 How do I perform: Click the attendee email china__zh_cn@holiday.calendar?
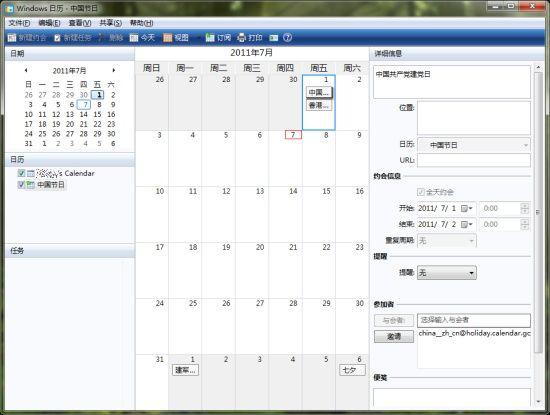point(474,333)
